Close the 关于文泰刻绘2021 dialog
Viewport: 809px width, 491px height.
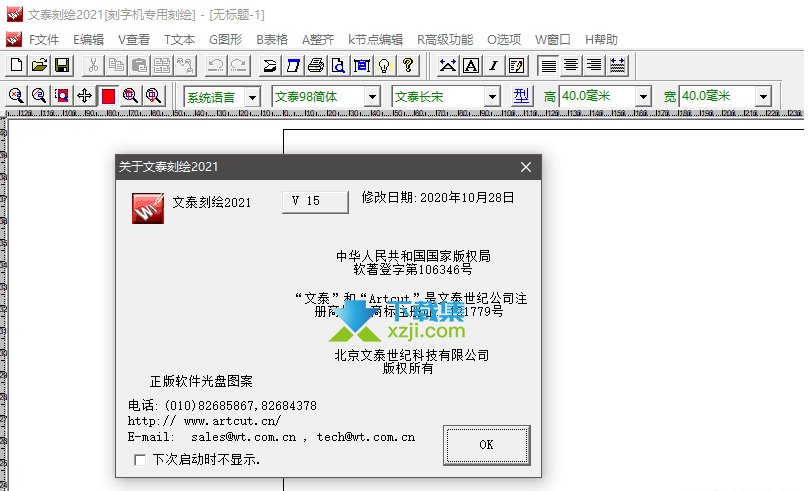pyautogui.click(x=526, y=167)
